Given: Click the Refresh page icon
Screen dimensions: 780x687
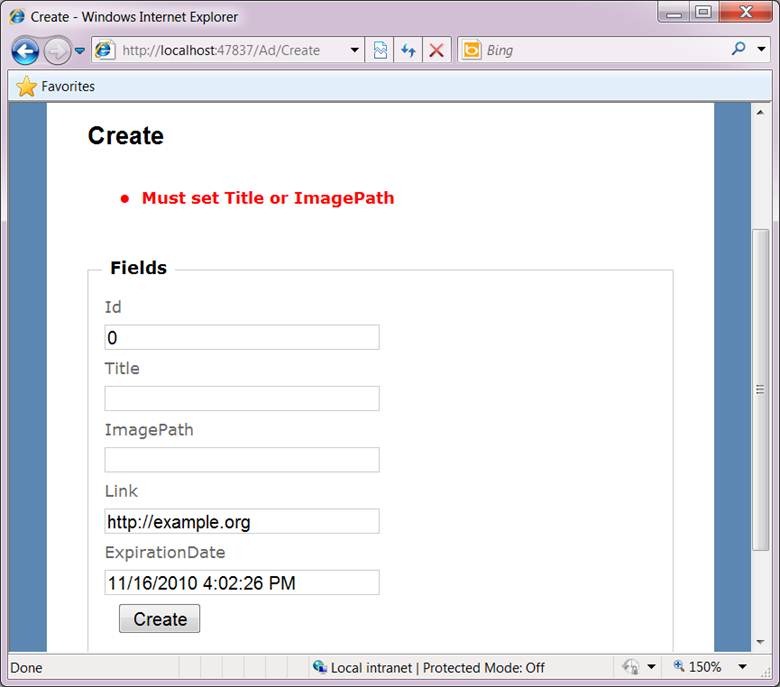Looking at the screenshot, I should click(x=408, y=50).
